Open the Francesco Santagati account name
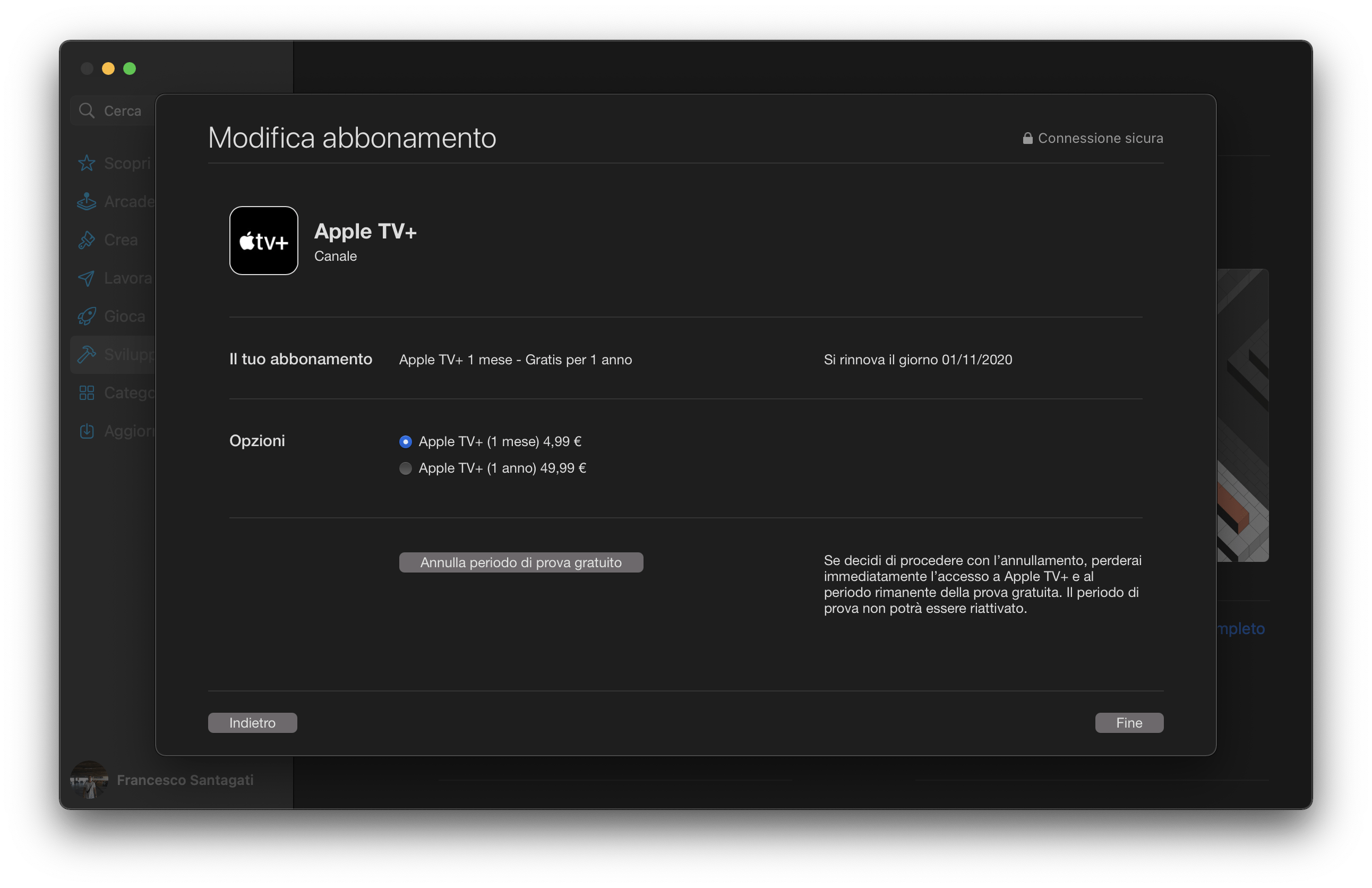Screen dimensions: 1372x888 coord(185,780)
